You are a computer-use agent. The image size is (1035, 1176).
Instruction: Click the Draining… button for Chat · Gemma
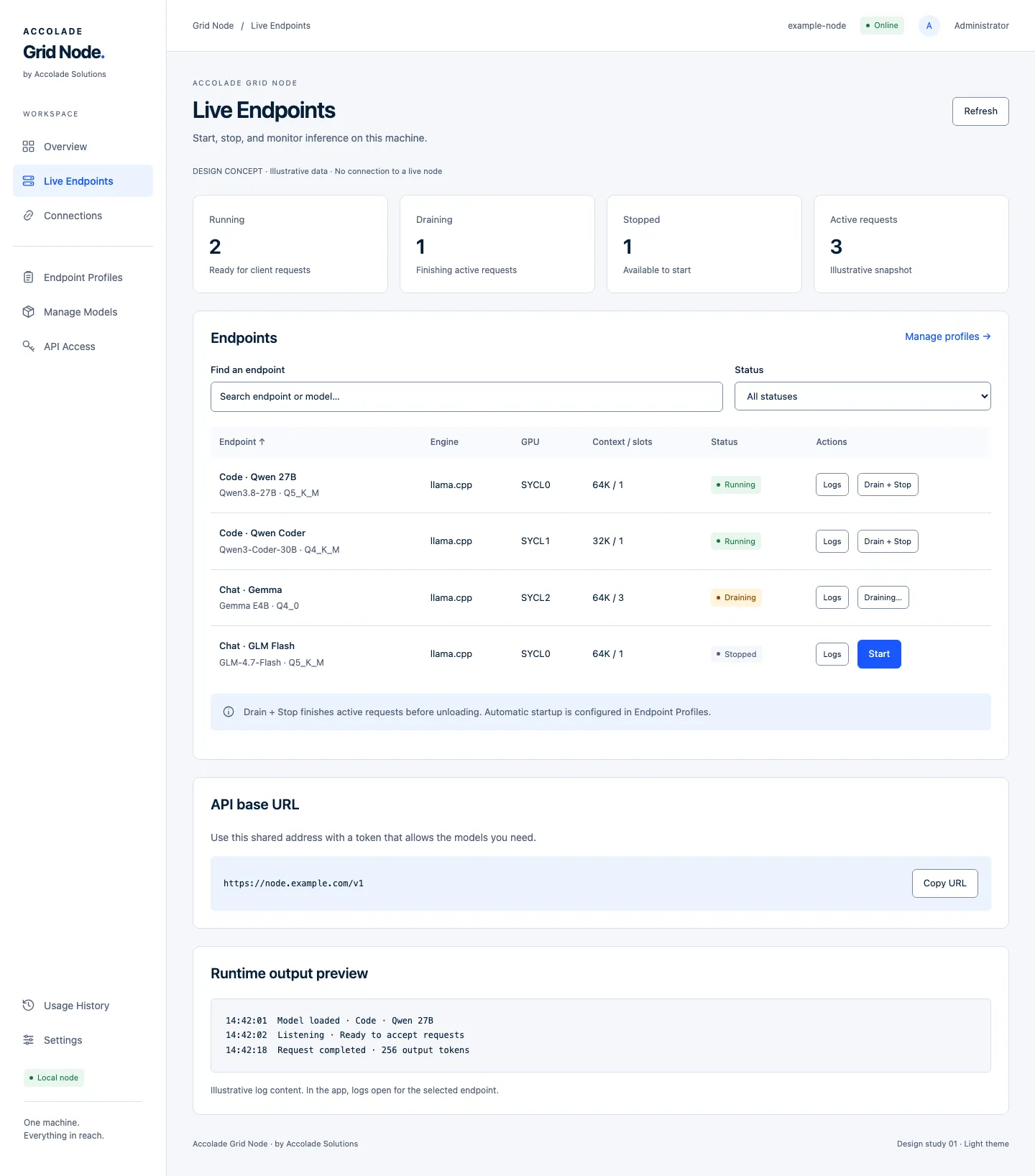click(x=883, y=597)
